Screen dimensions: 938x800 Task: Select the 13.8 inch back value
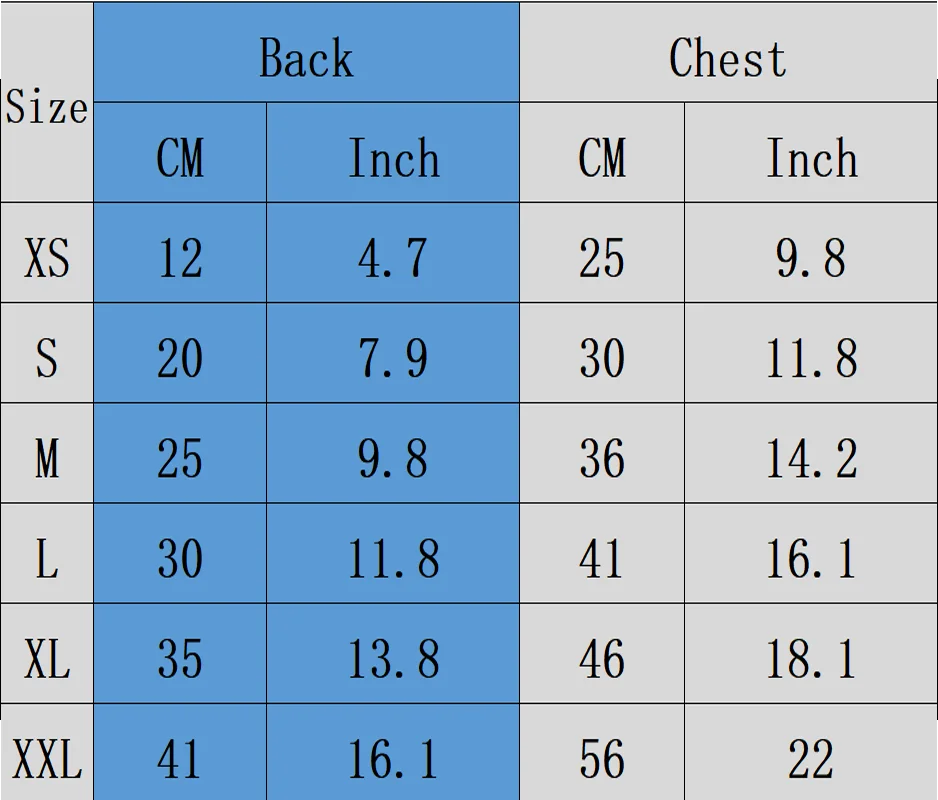tap(392, 658)
